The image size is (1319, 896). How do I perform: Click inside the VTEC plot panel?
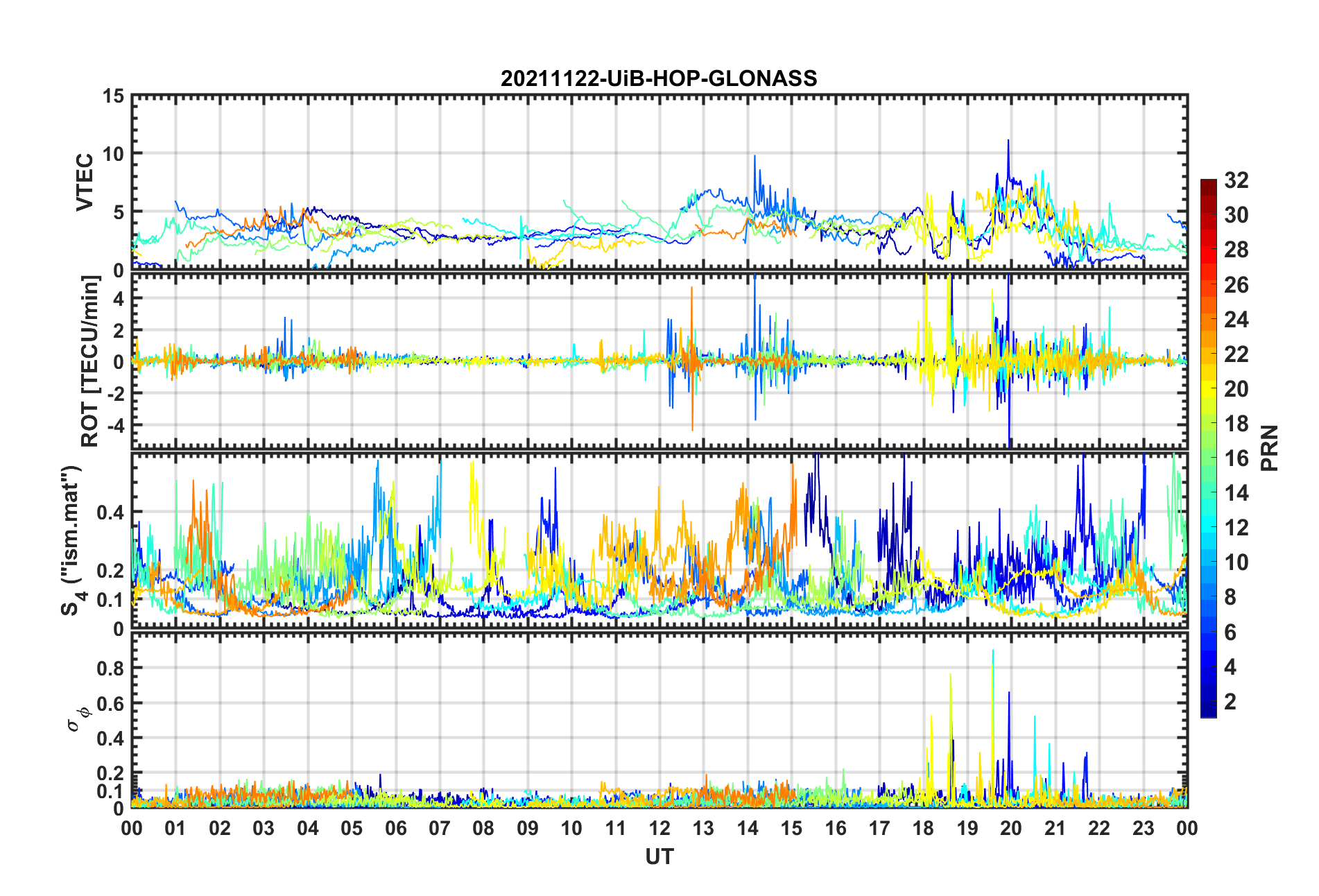[x=659, y=182]
